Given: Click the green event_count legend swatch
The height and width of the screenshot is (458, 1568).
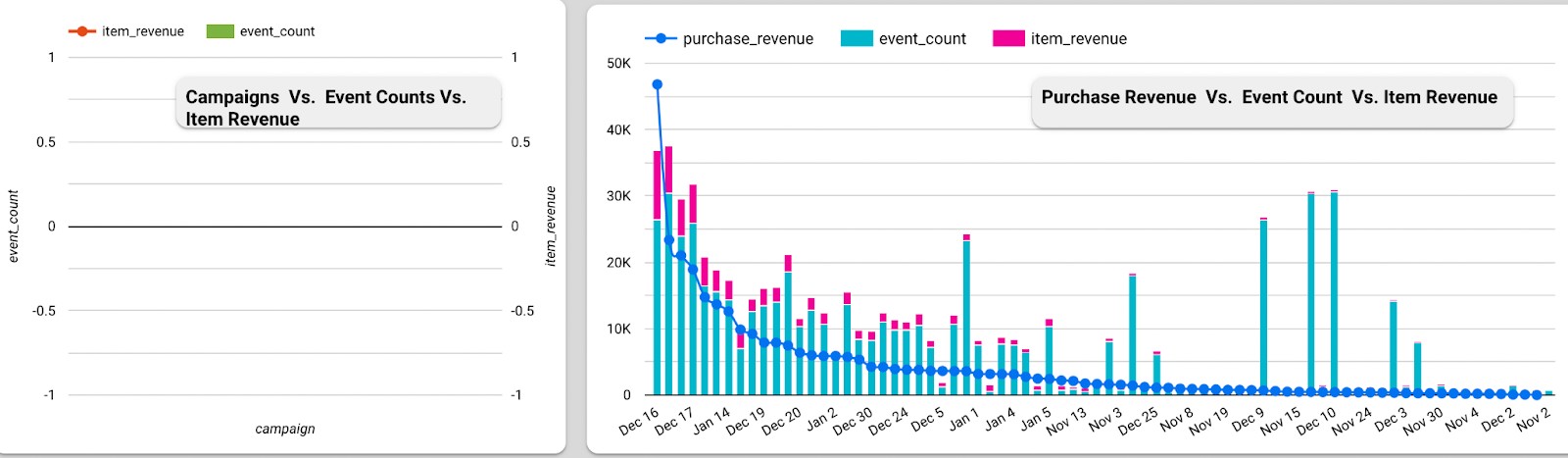Looking at the screenshot, I should pyautogui.click(x=220, y=31).
